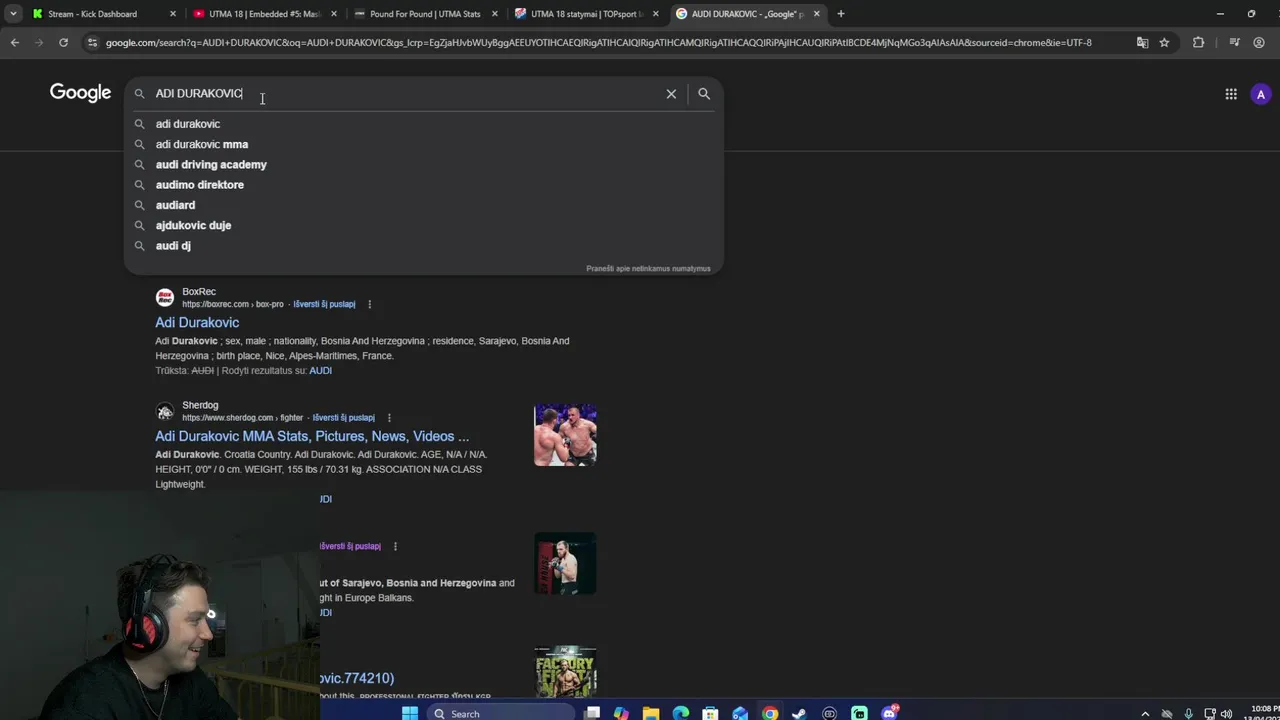Switch to UTMA 18 Embedded YouTube tab
Screen dimensions: 1280x720
[x=265, y=14]
